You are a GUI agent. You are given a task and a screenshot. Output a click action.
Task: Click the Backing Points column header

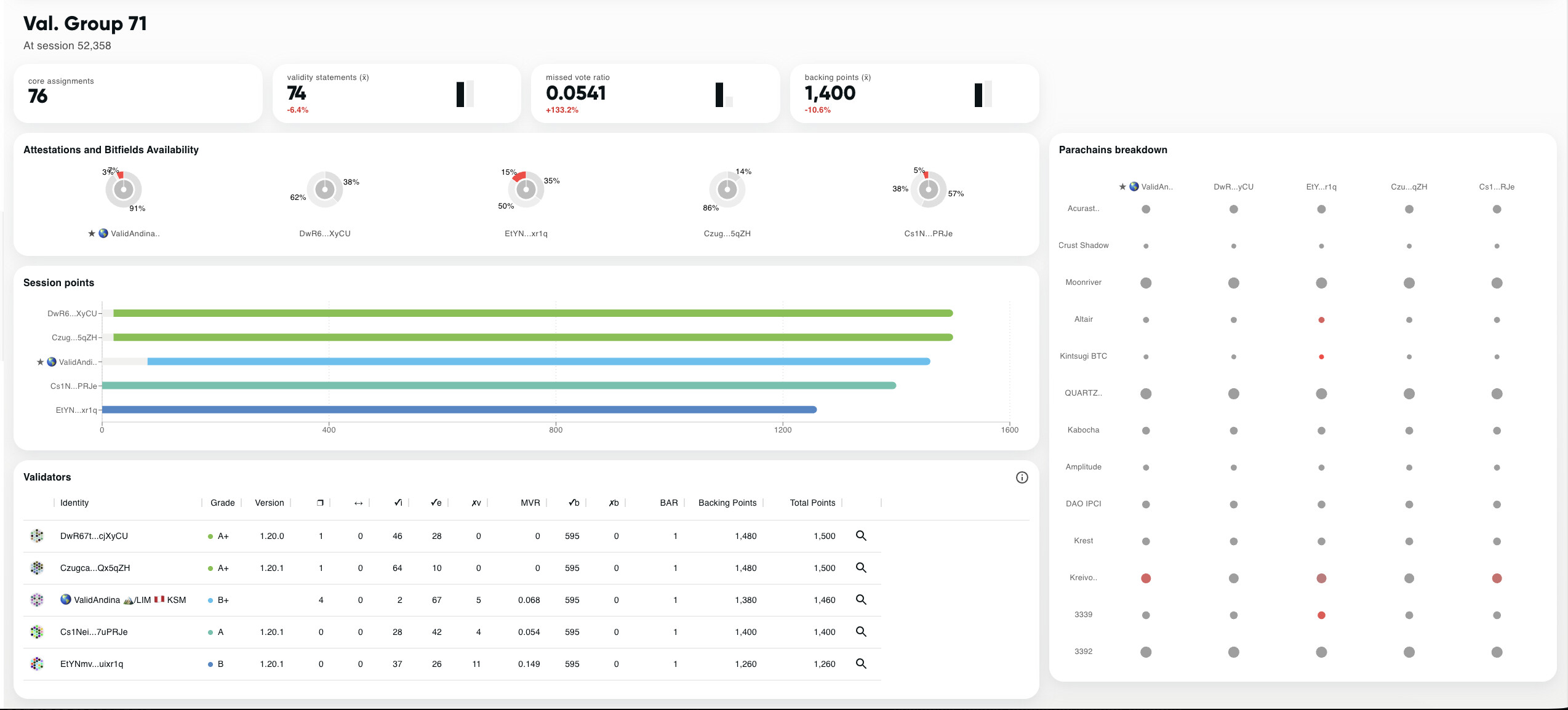[x=727, y=503]
